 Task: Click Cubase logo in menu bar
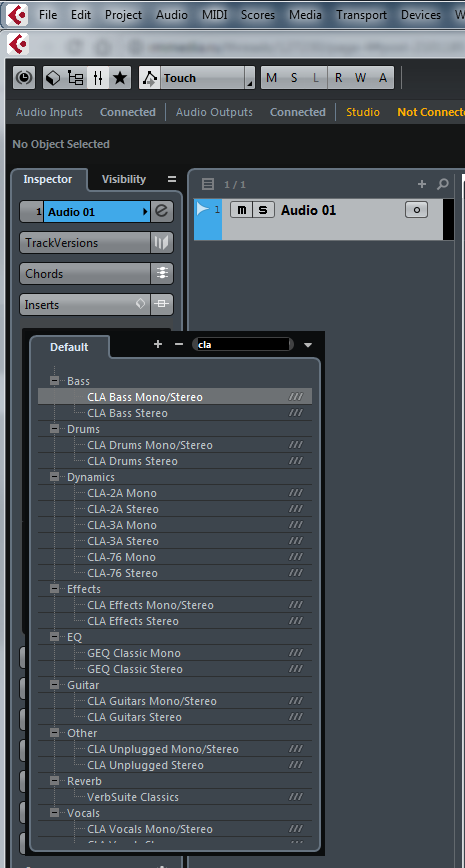click(17, 14)
